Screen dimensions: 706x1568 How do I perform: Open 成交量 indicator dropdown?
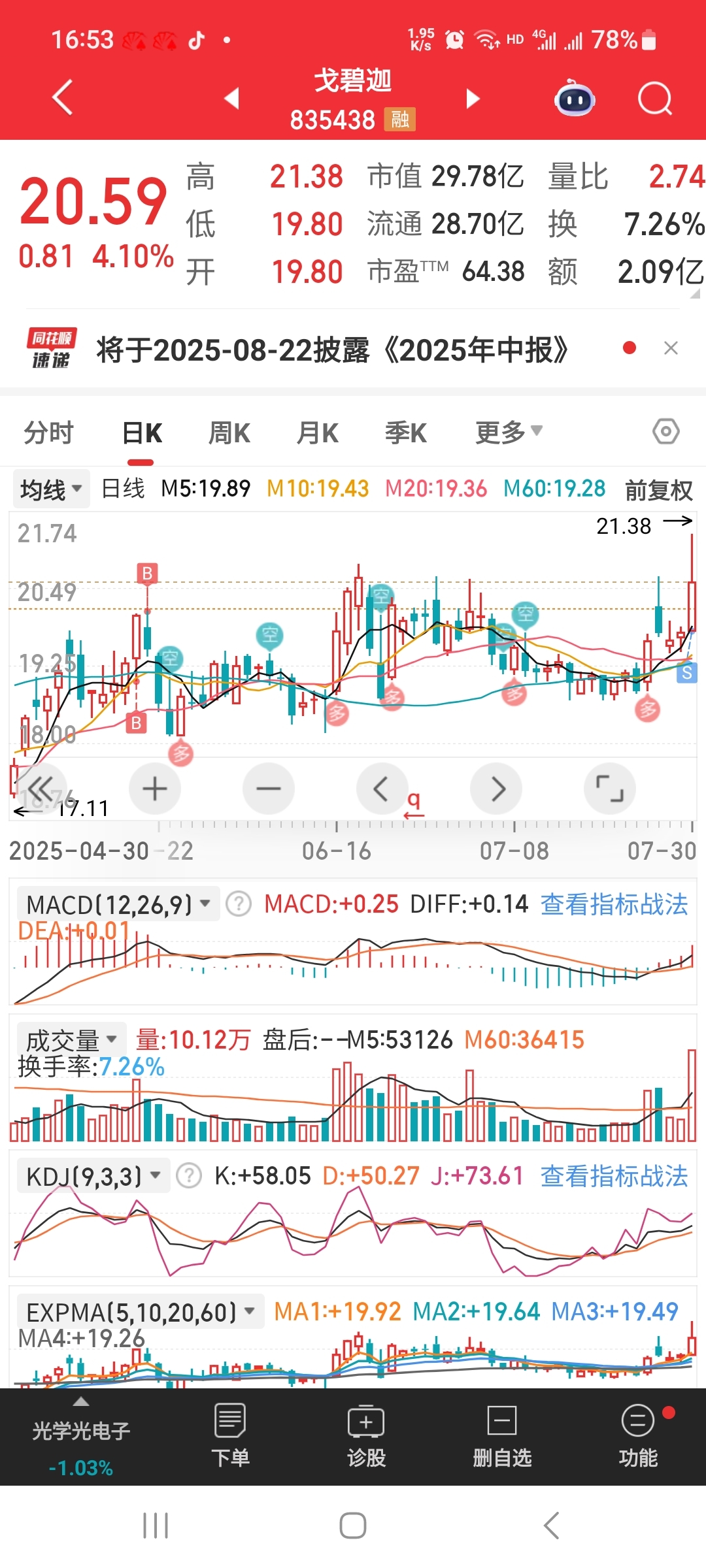click(x=71, y=1039)
